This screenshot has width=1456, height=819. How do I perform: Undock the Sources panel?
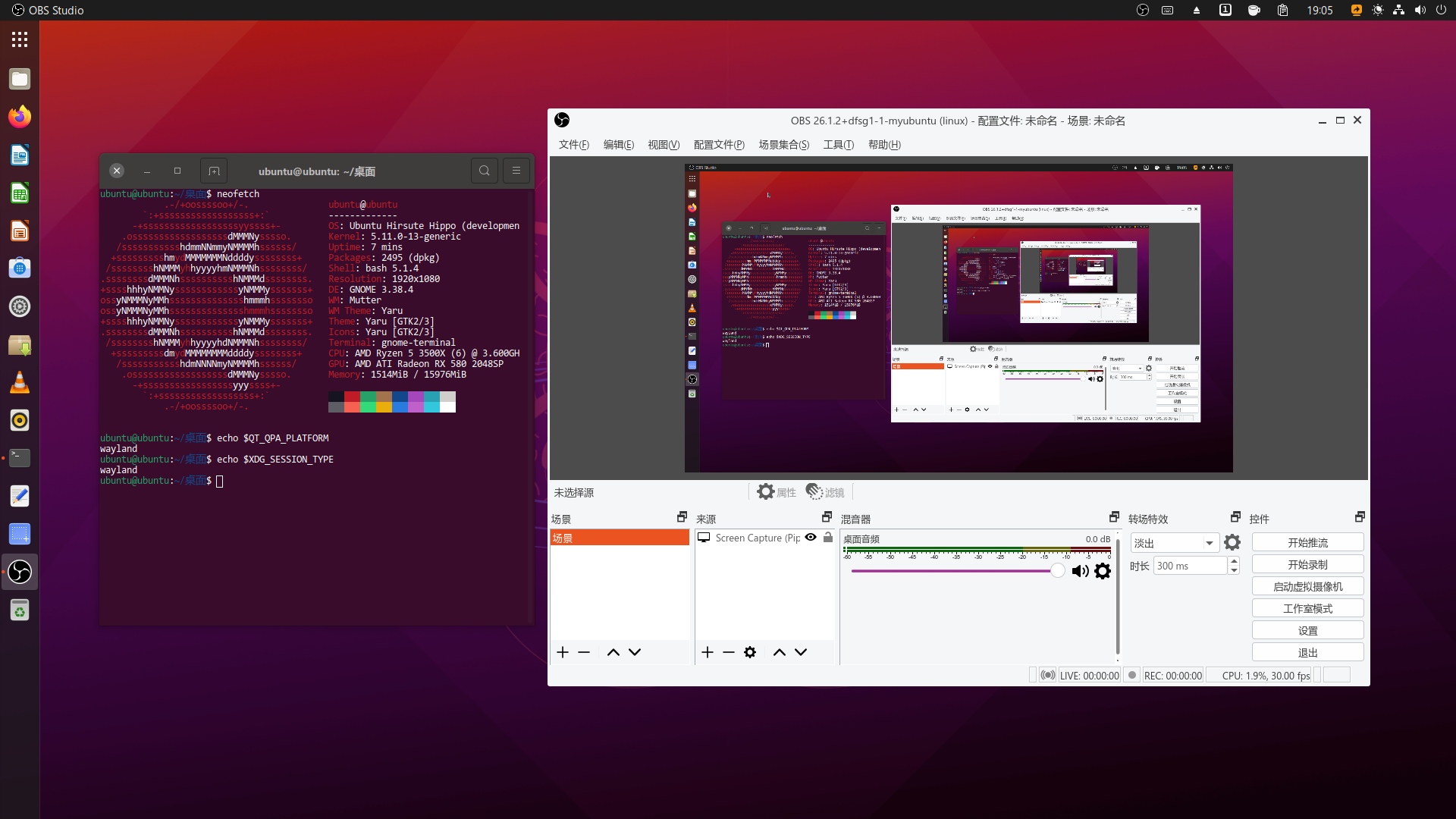point(827,517)
